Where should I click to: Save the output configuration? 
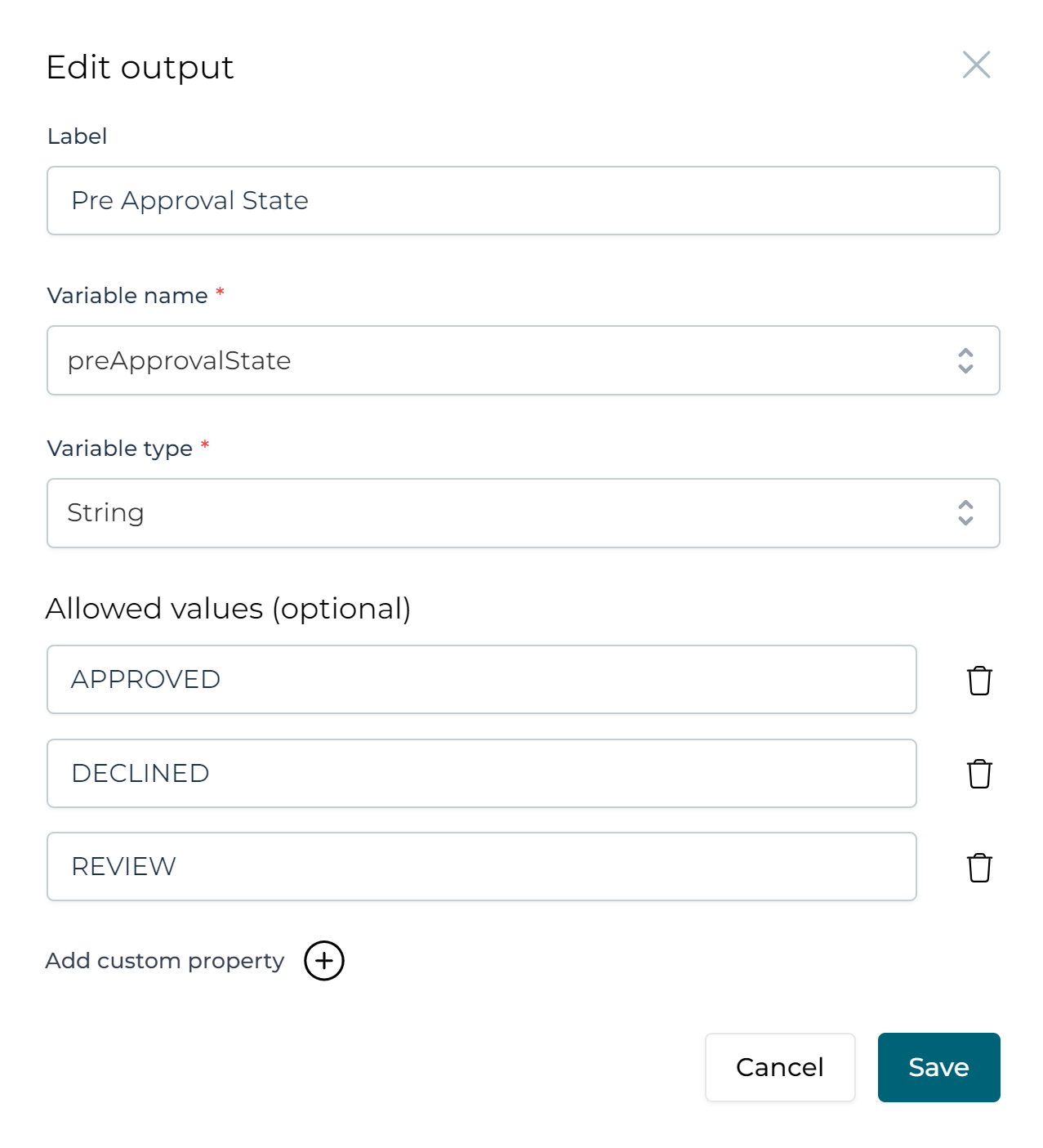pyautogui.click(x=938, y=1067)
